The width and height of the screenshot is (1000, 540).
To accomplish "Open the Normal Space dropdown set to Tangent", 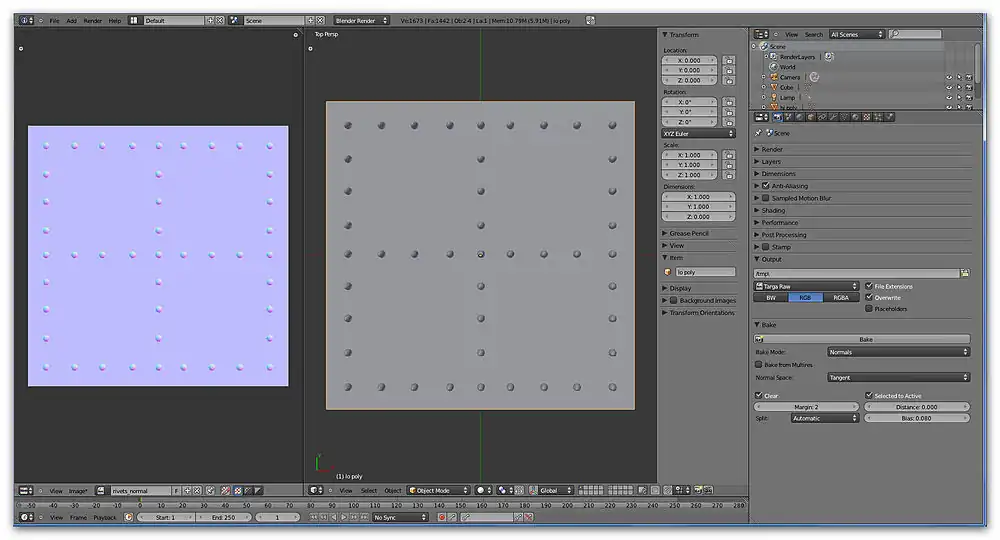I will coord(898,377).
